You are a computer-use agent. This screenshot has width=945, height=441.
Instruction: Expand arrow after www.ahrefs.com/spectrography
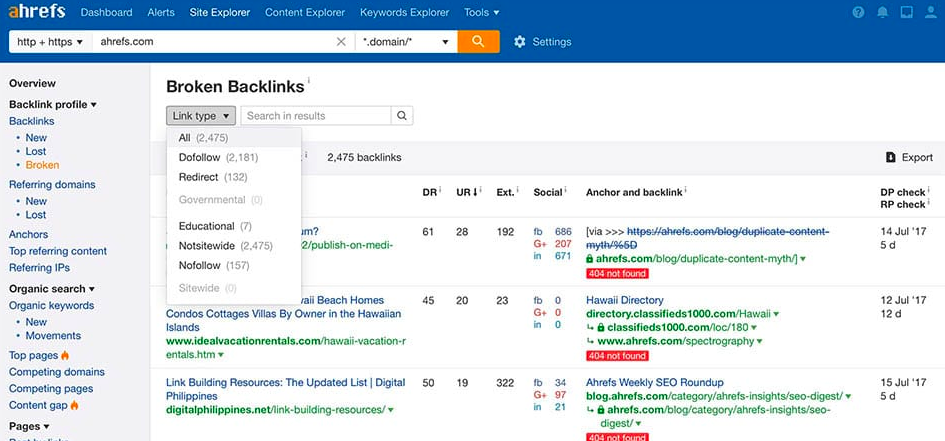(x=759, y=342)
